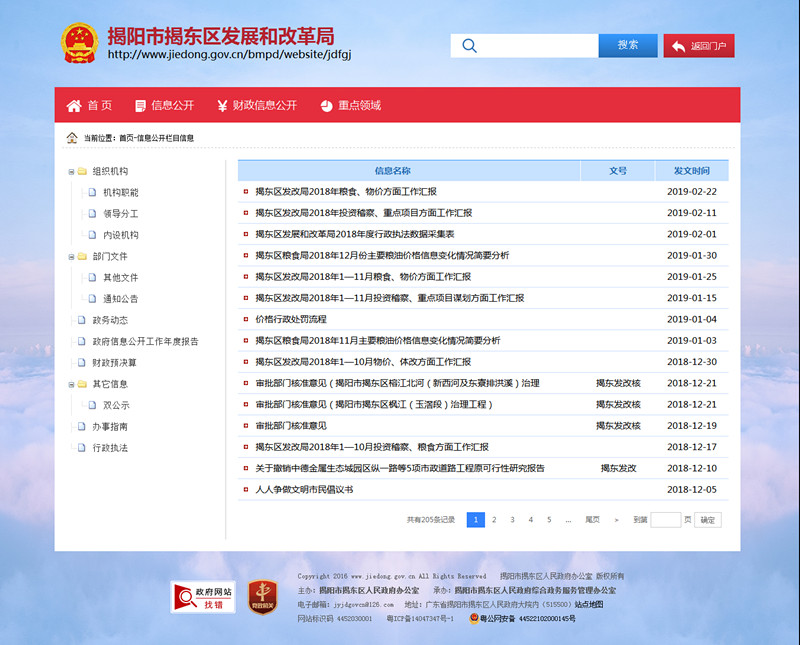Click the 政府网站找错 badge

coord(203,597)
